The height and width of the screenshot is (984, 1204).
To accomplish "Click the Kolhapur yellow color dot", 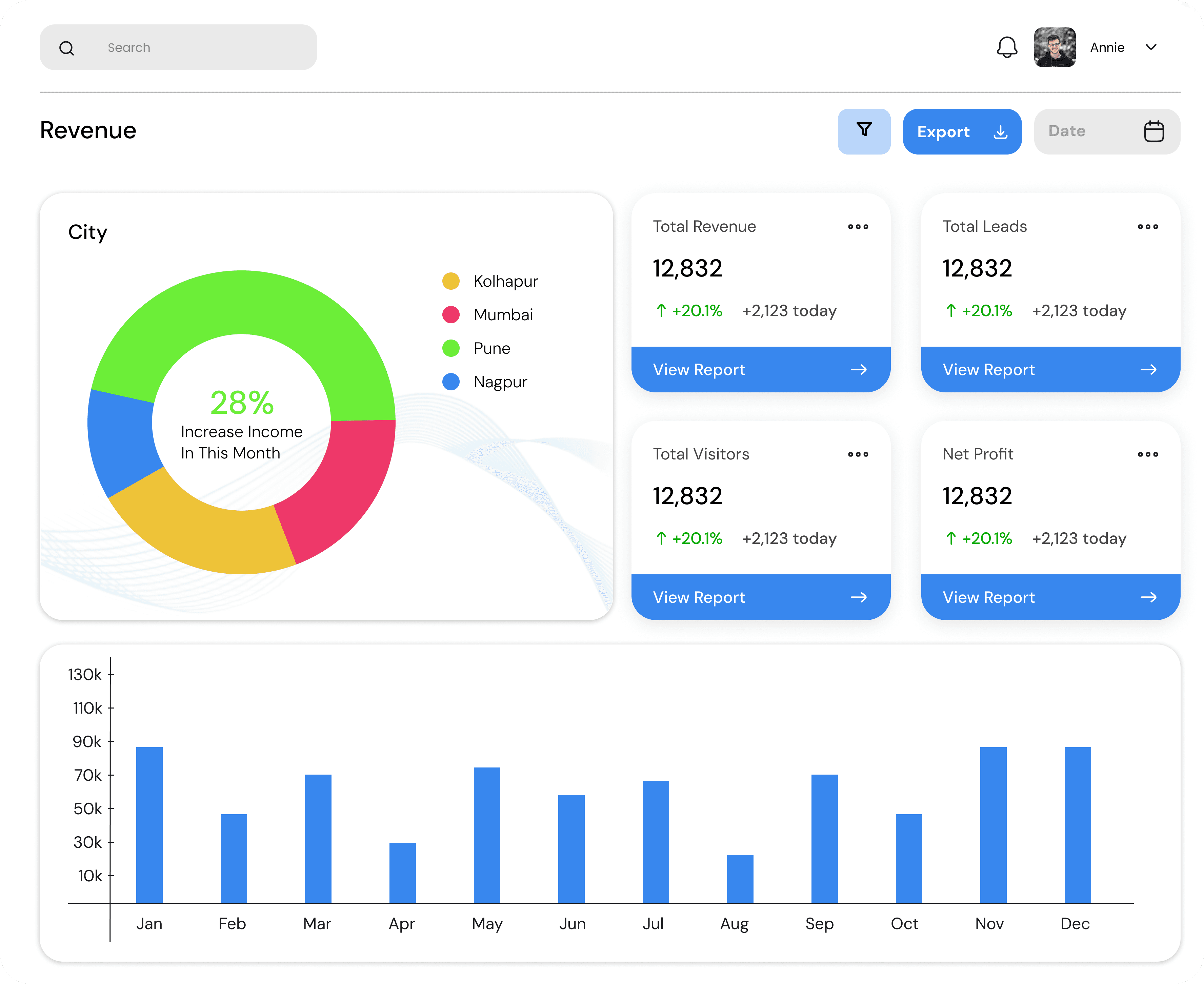I will pos(451,281).
